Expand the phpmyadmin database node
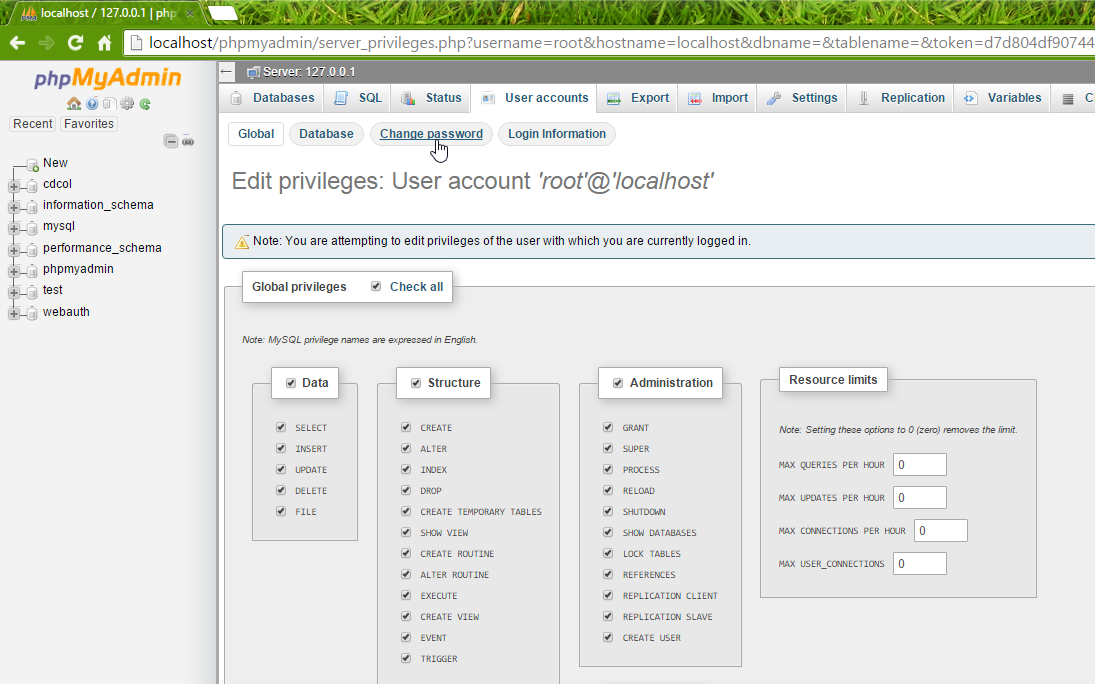This screenshot has width=1095, height=684. [x=13, y=271]
